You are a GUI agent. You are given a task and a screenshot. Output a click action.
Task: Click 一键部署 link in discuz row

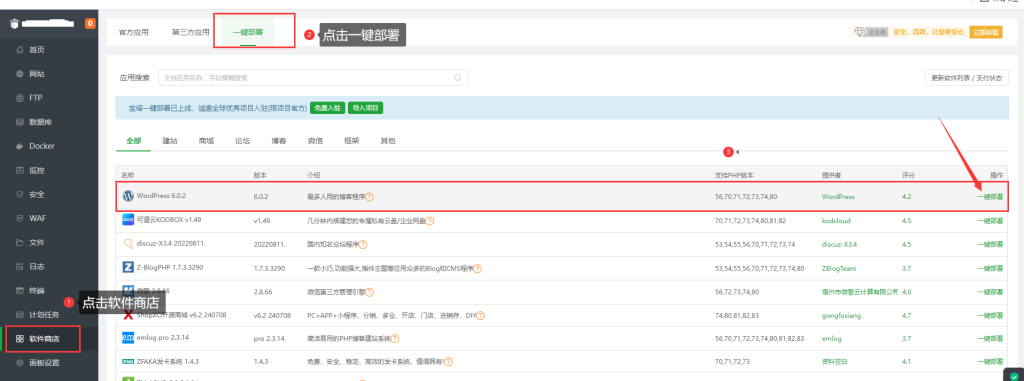[x=990, y=244]
